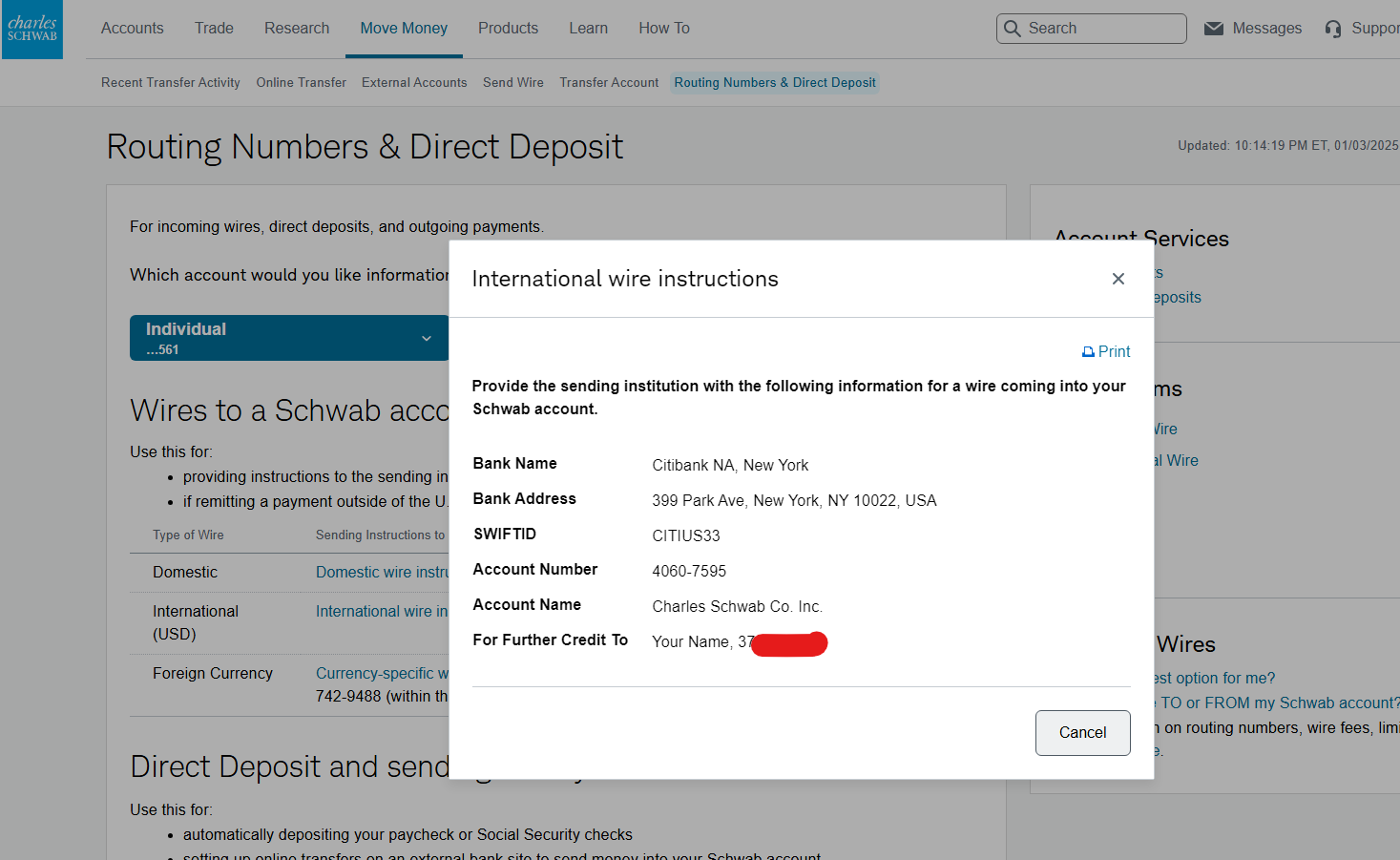Select the account number 4060-7595
The width and height of the screenshot is (1400, 860).
click(x=689, y=572)
